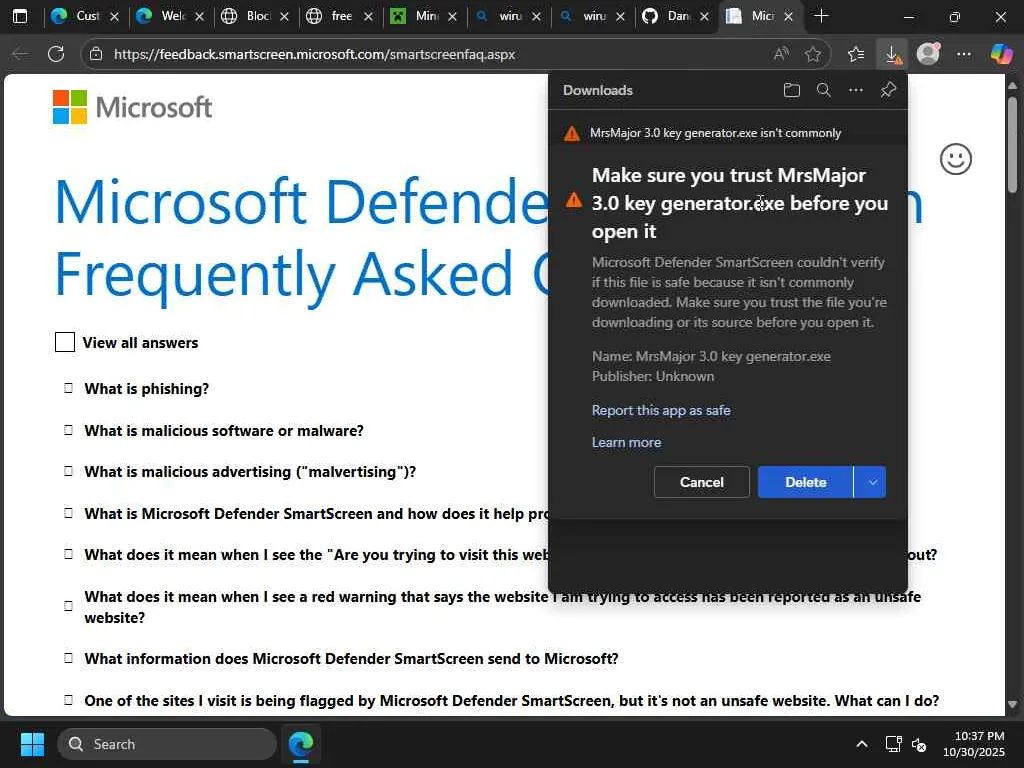Click the Microsoft logo
Screen dimensions: 1024x768
(133, 107)
